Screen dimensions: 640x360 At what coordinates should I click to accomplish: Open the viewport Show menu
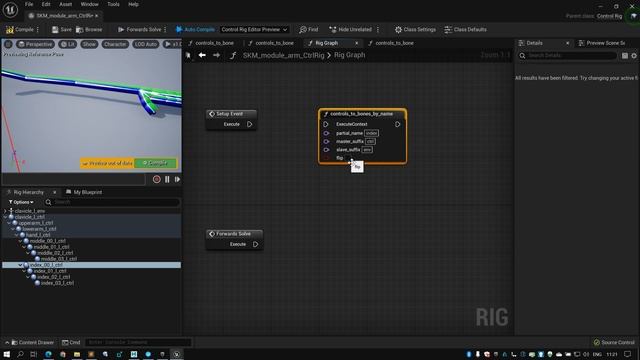click(x=89, y=44)
